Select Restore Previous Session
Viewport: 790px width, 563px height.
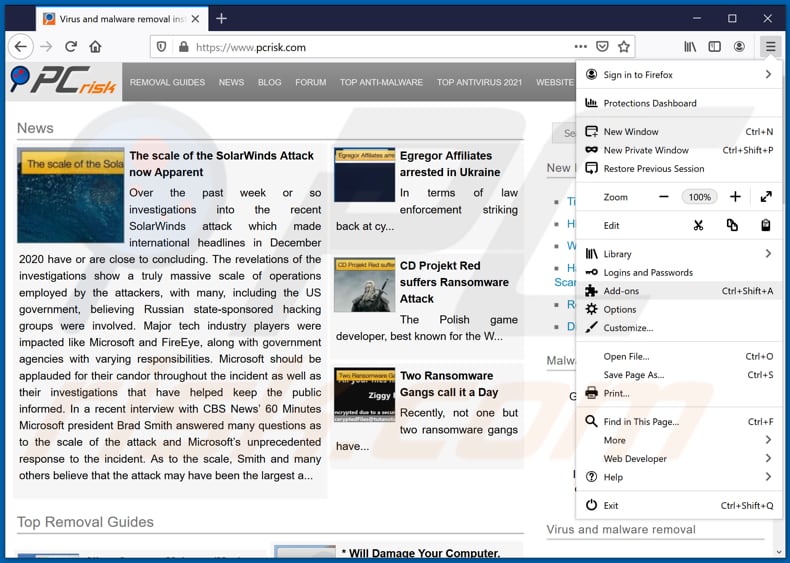679,168
